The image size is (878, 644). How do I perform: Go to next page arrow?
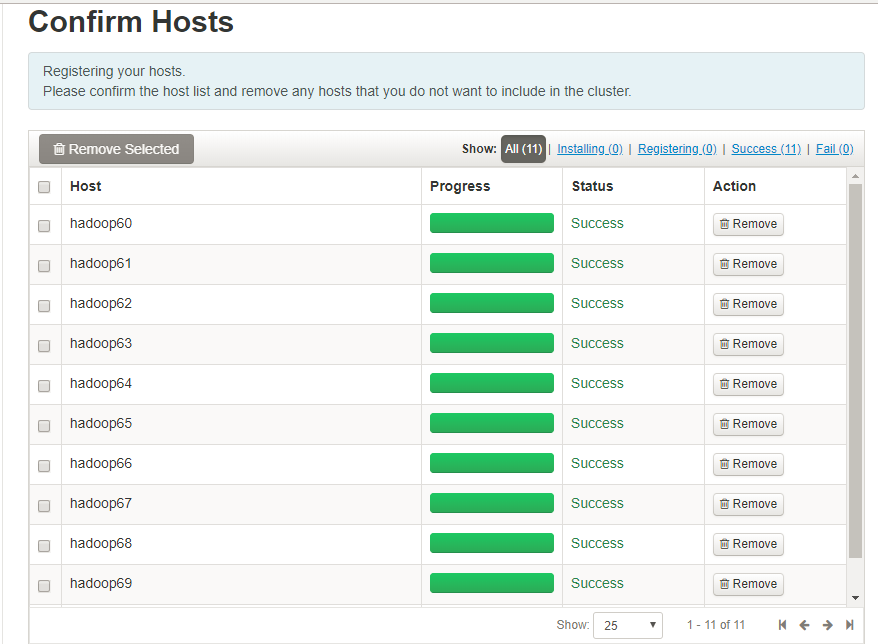pyautogui.click(x=827, y=625)
